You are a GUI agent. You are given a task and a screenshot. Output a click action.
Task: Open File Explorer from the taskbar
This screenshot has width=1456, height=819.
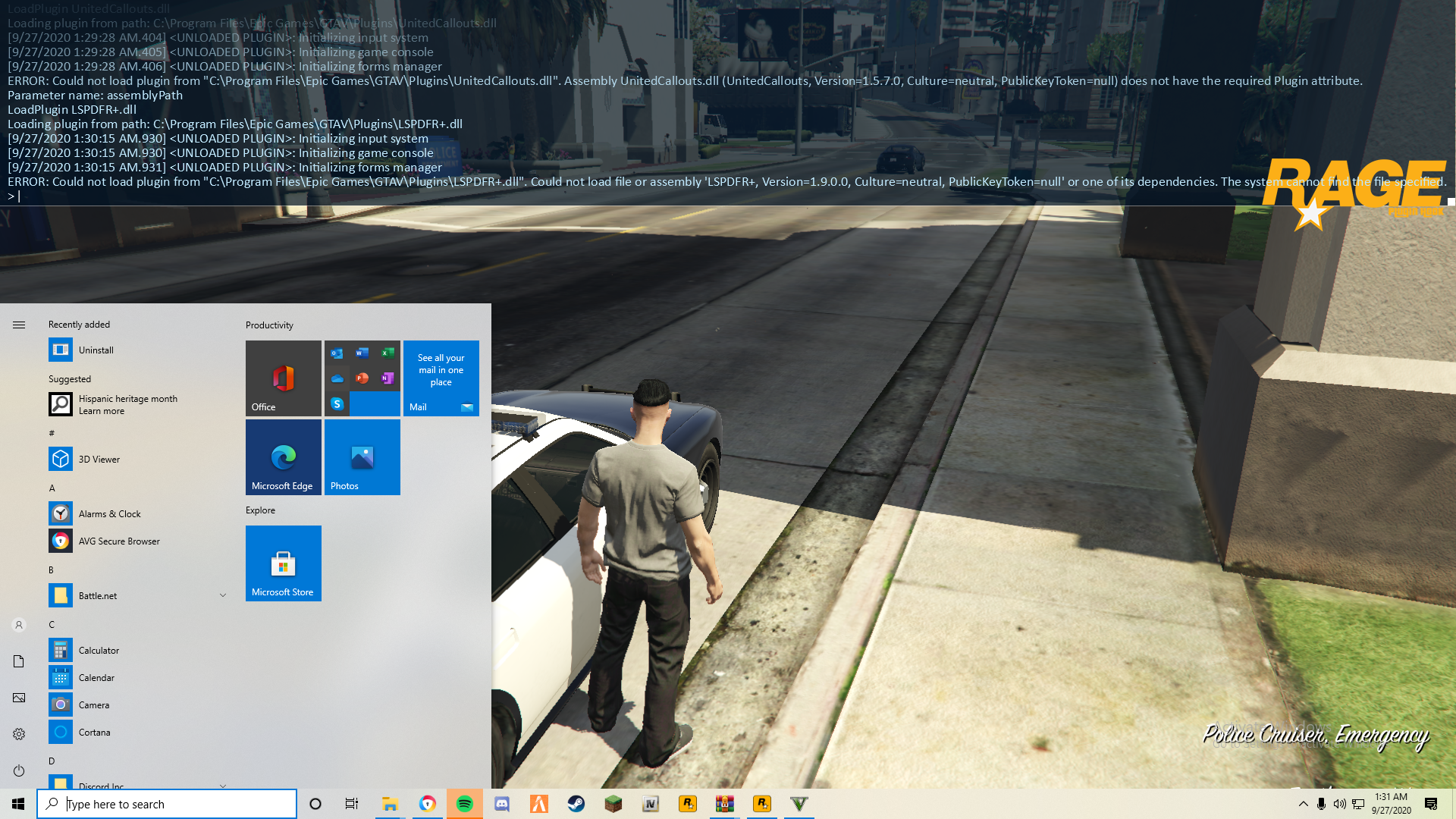click(390, 804)
